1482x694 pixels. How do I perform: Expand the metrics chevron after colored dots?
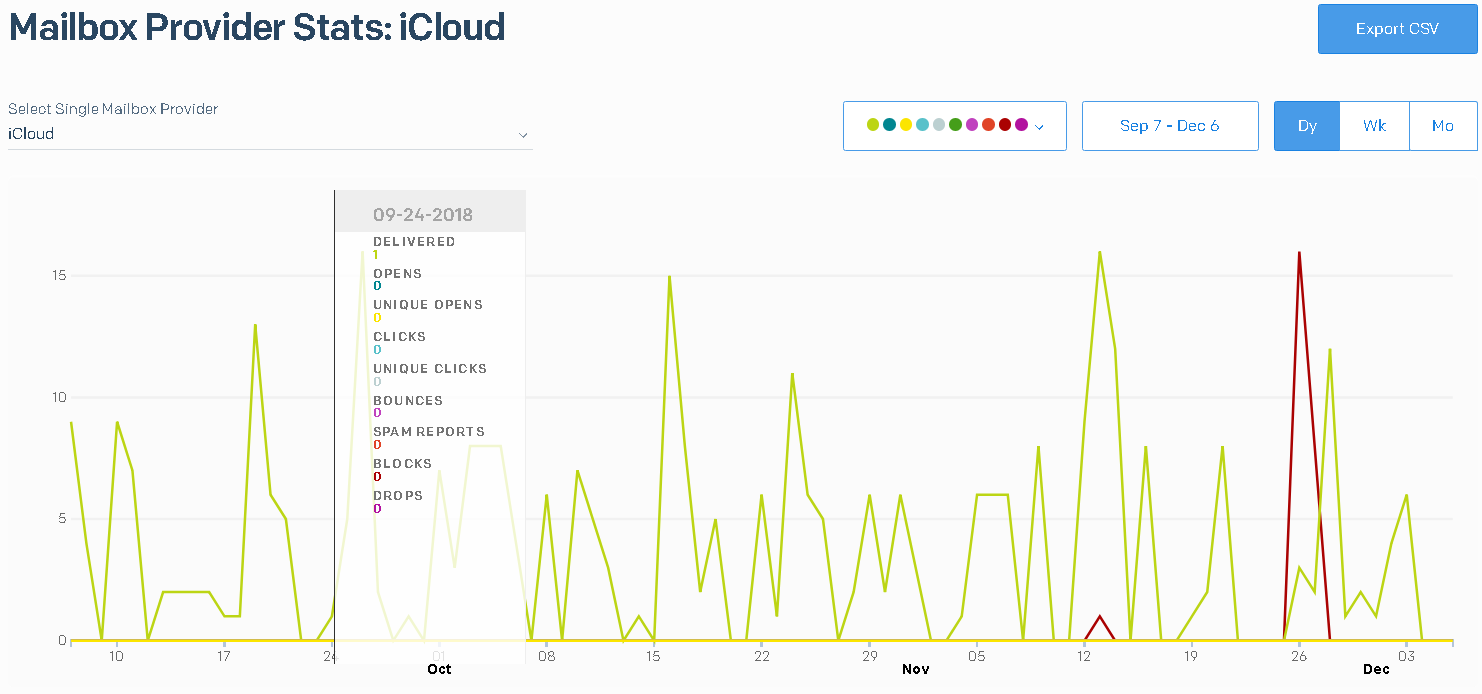click(1039, 127)
